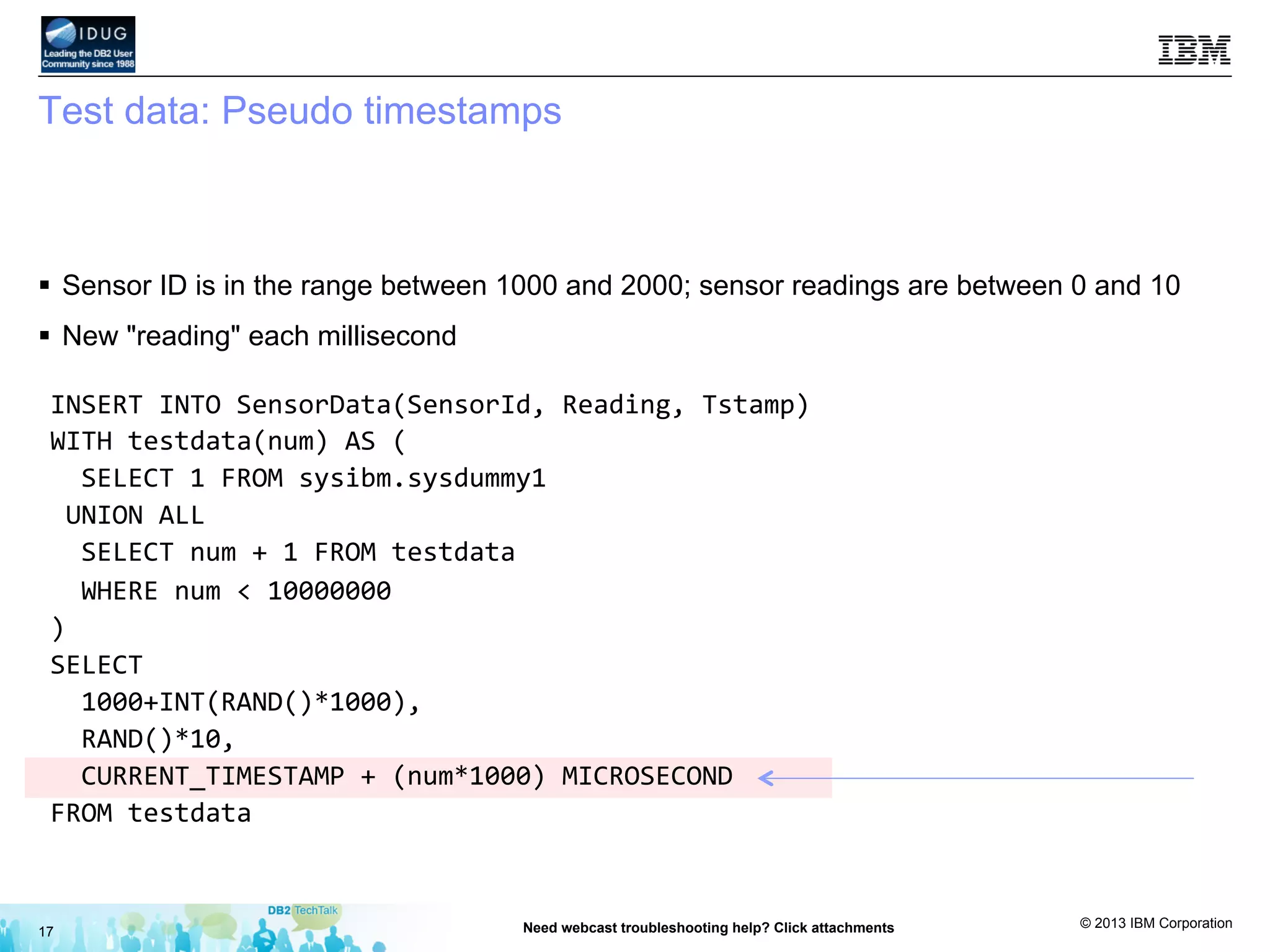Image resolution: width=1270 pixels, height=952 pixels.
Task: Click the IBM logo
Action: (x=1194, y=50)
